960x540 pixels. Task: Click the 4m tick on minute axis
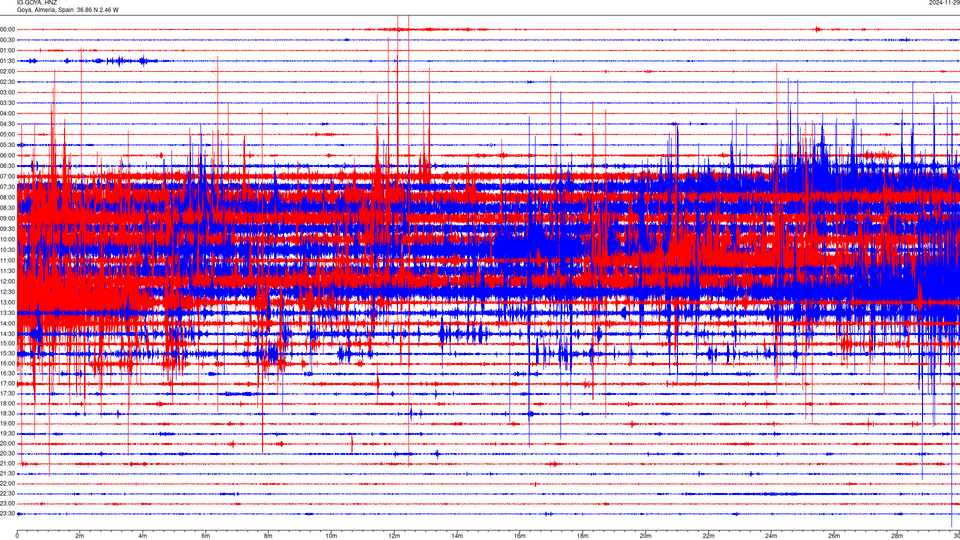tap(143, 536)
